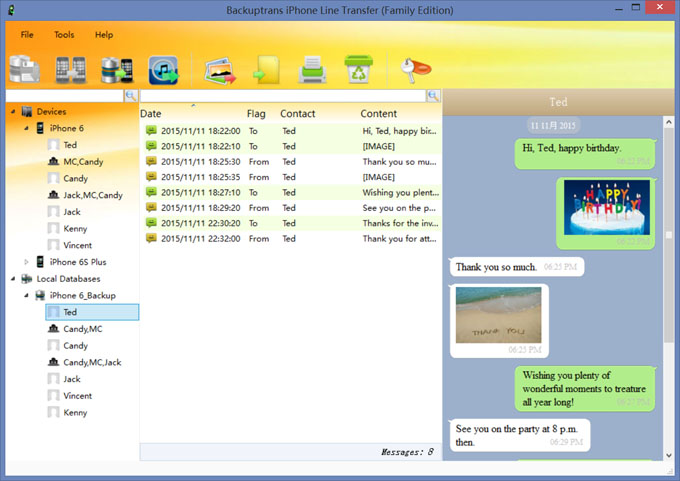Collapse the Local Databases node
Viewport: 680px width, 481px height.
[x=13, y=278]
